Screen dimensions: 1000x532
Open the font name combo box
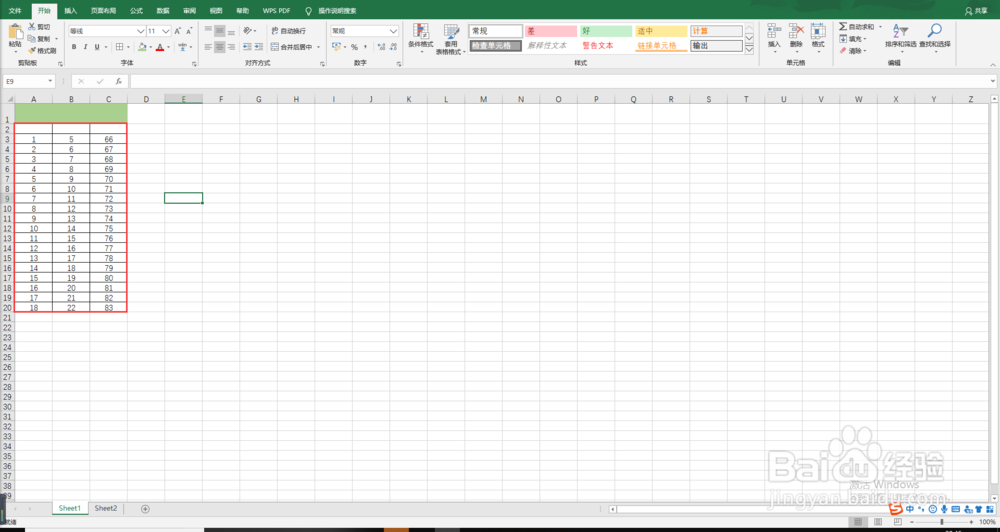tap(107, 31)
